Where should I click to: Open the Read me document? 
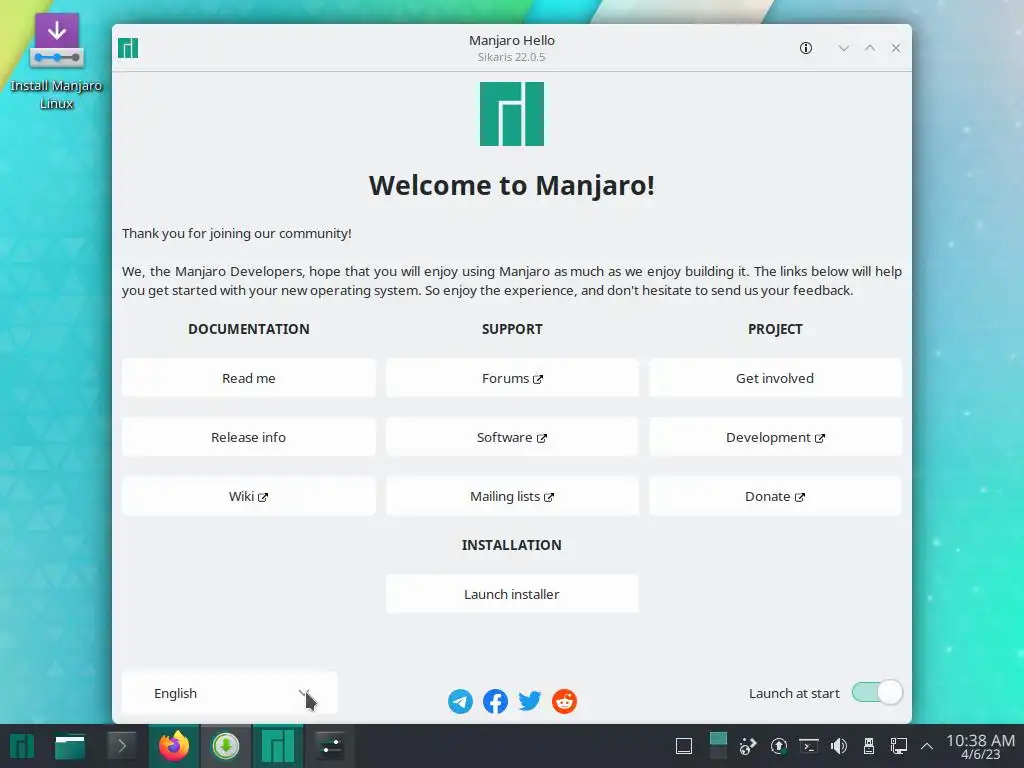tap(248, 378)
